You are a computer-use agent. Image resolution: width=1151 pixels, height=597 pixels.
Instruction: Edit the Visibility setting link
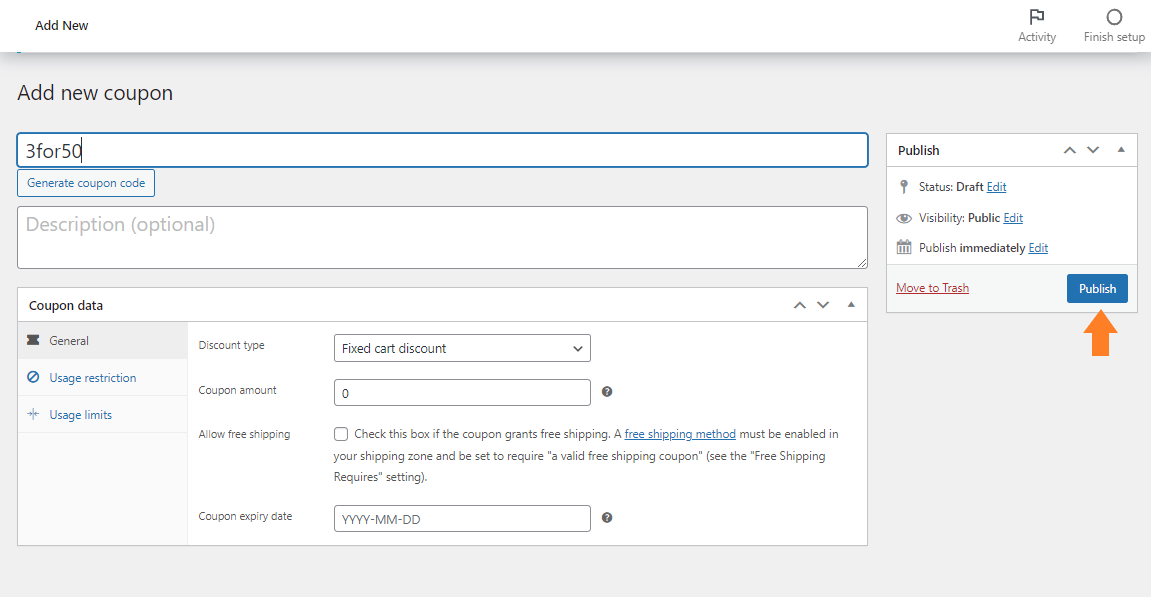[x=1013, y=218]
